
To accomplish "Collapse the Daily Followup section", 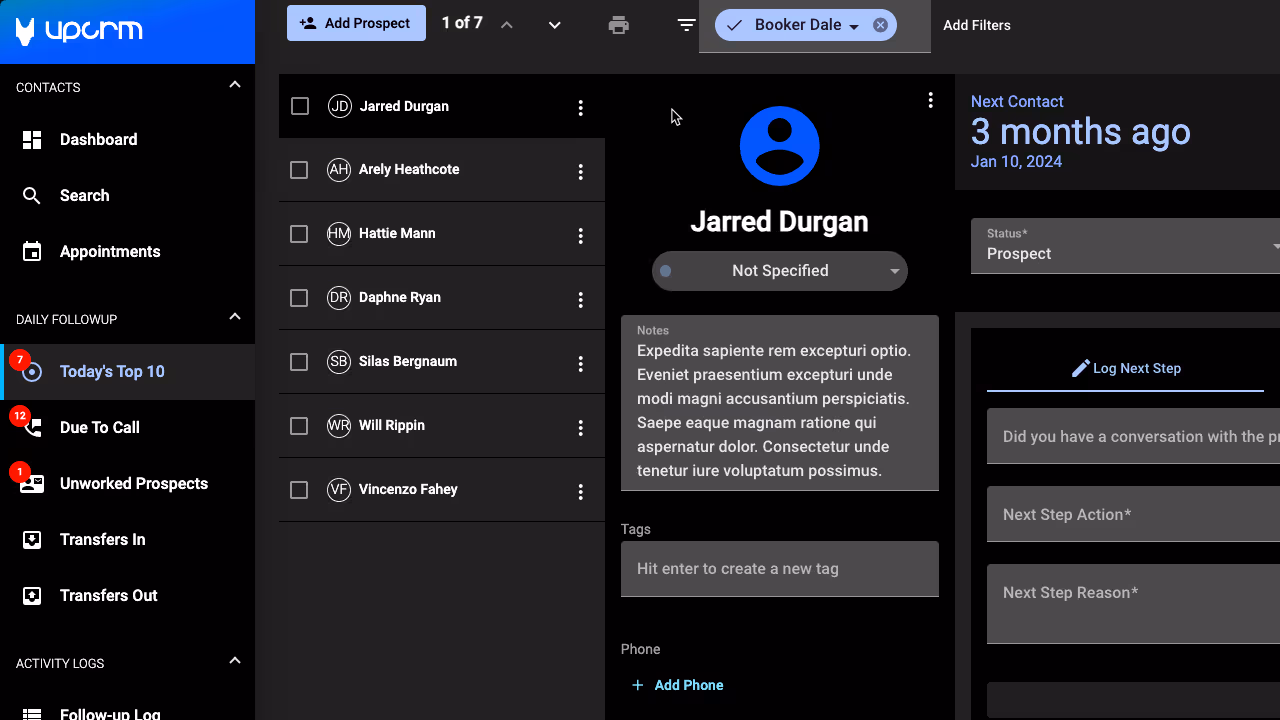I will [x=235, y=317].
